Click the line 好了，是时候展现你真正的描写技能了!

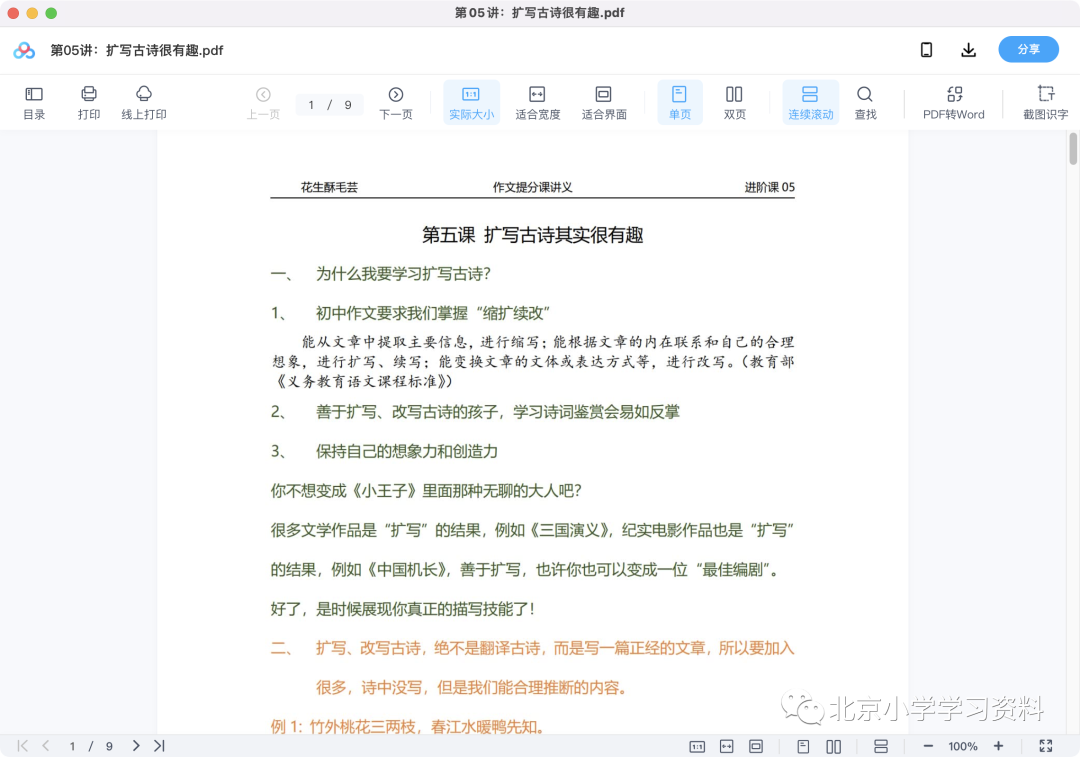[x=403, y=610]
